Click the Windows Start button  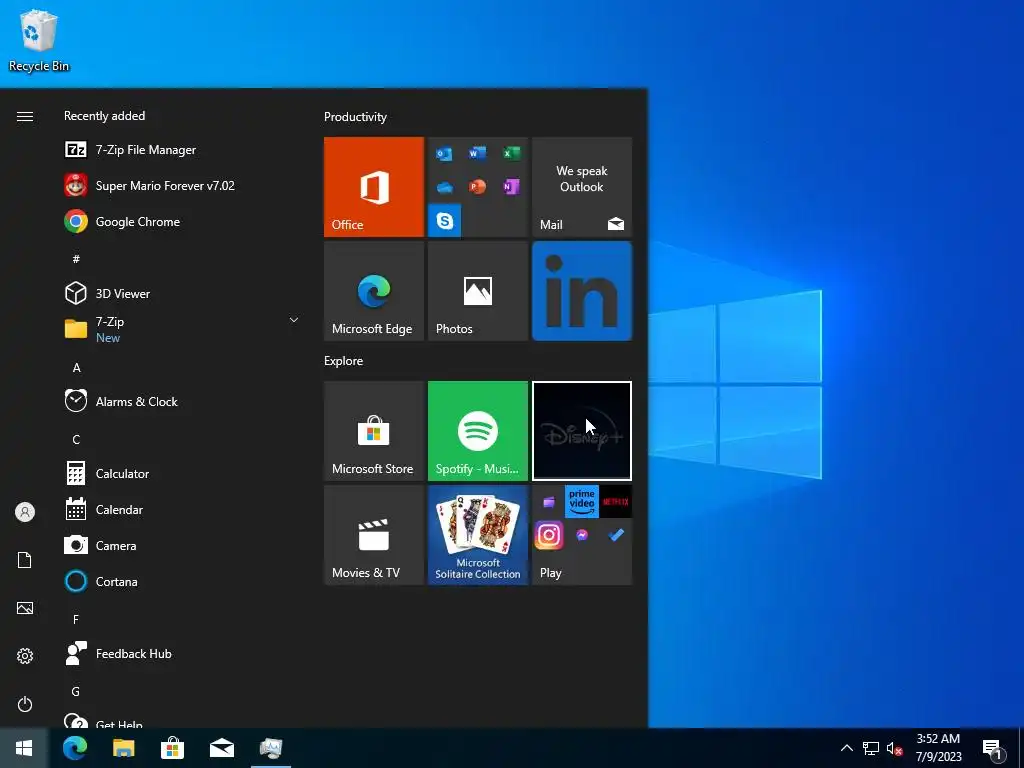[x=24, y=748]
